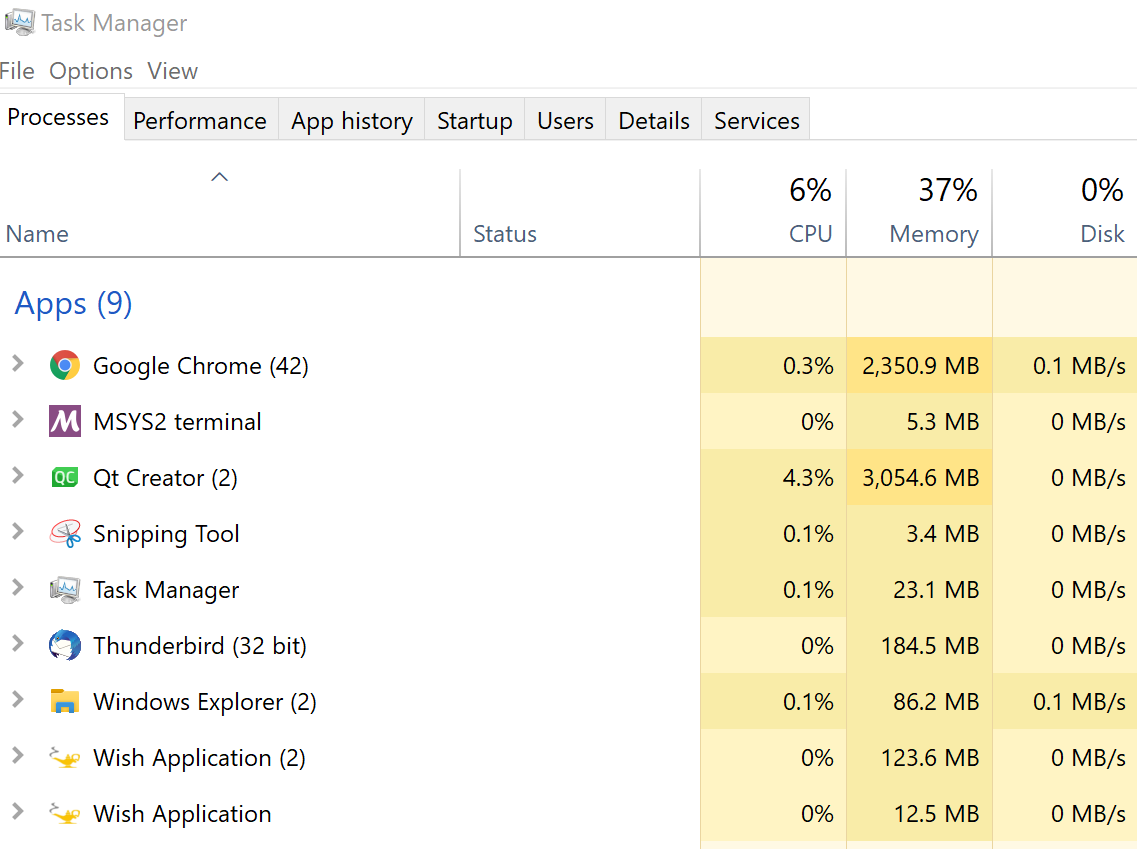Select the Qt Creator (2) row name
1137x849 pixels.
(165, 479)
